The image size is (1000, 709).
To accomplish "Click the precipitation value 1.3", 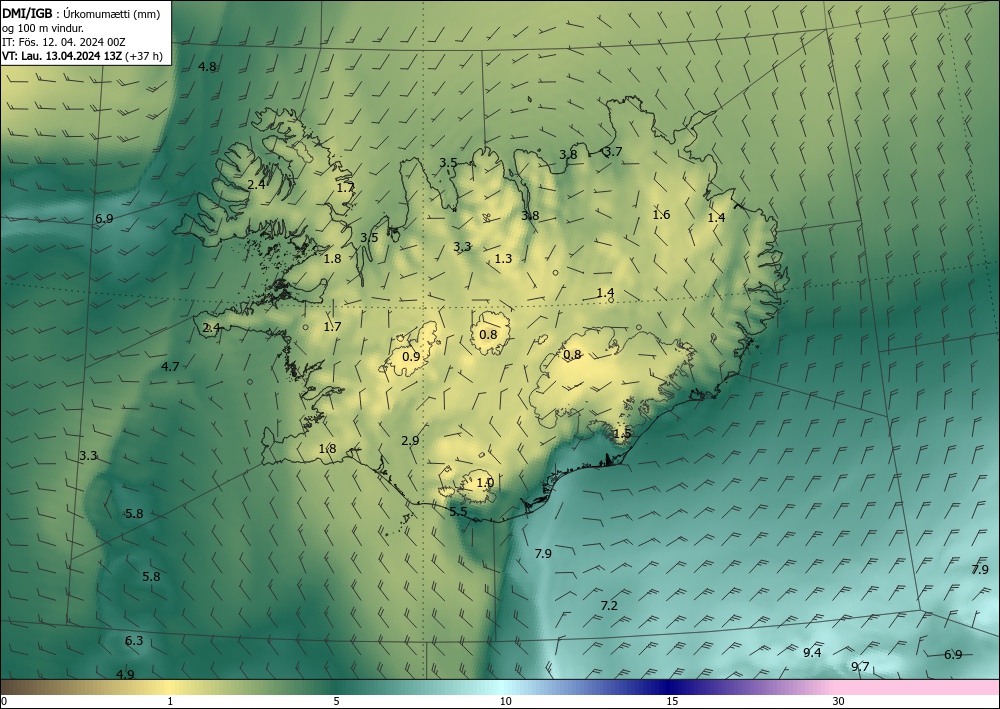I will (x=503, y=258).
